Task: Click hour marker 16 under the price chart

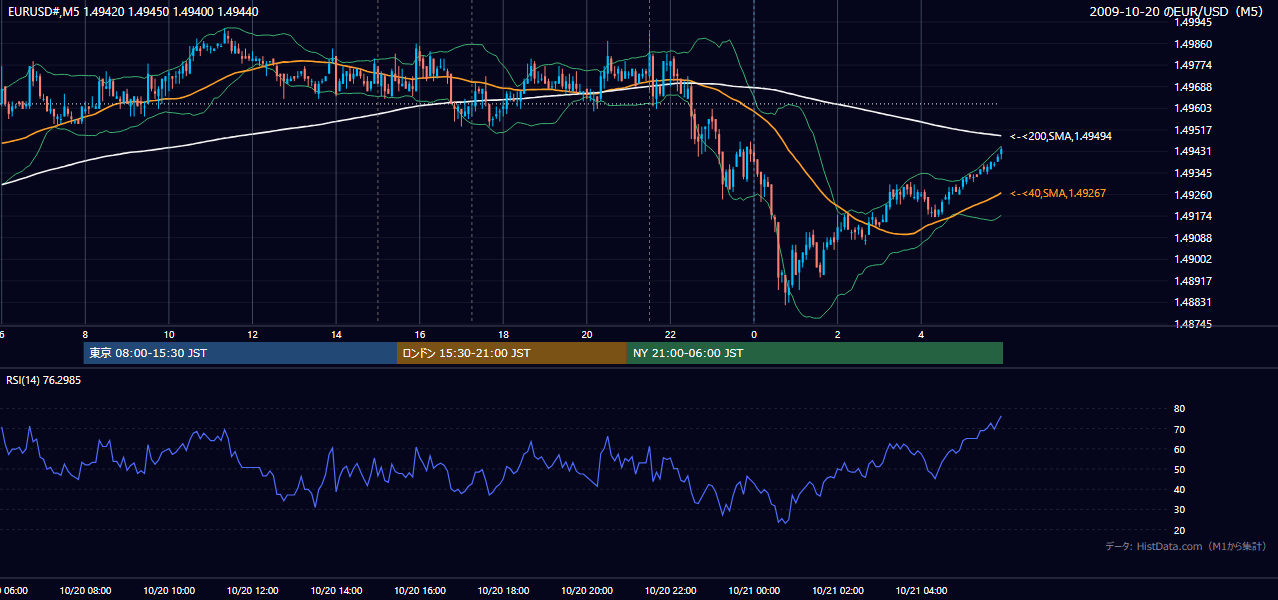Action: click(420, 335)
